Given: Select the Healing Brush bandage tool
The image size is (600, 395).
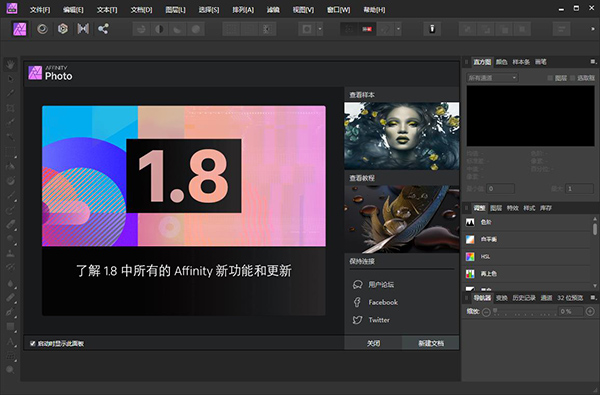Looking at the screenshot, I should [10, 297].
